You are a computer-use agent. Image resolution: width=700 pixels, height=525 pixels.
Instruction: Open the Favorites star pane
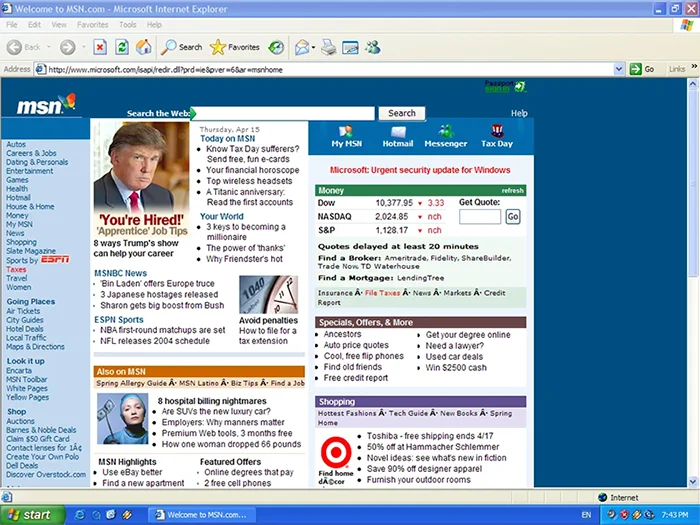click(235, 47)
